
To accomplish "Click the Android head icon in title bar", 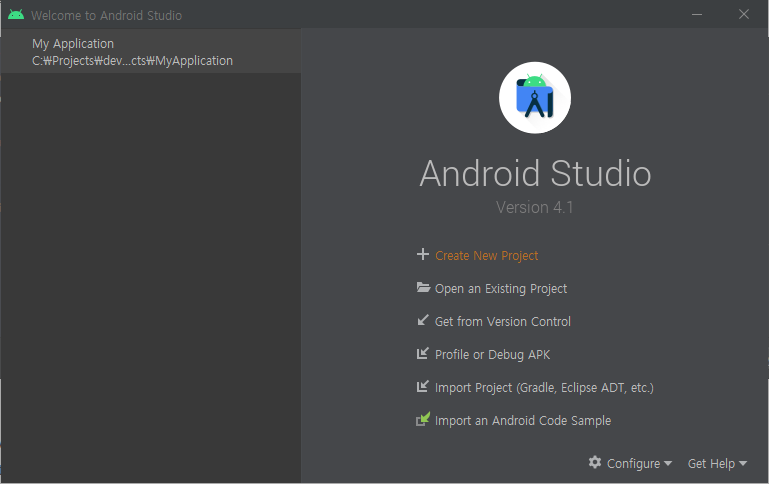I will coord(16,15).
